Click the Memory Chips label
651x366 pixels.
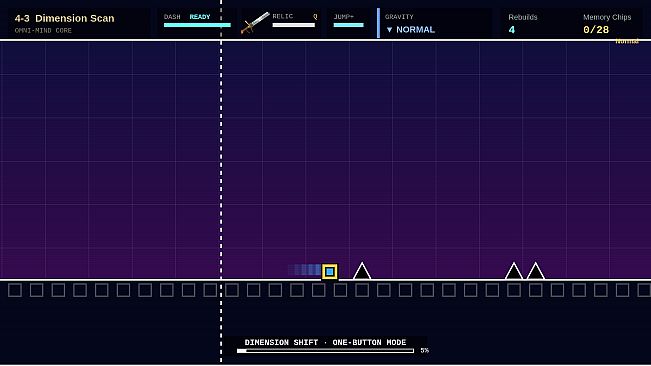click(x=607, y=17)
